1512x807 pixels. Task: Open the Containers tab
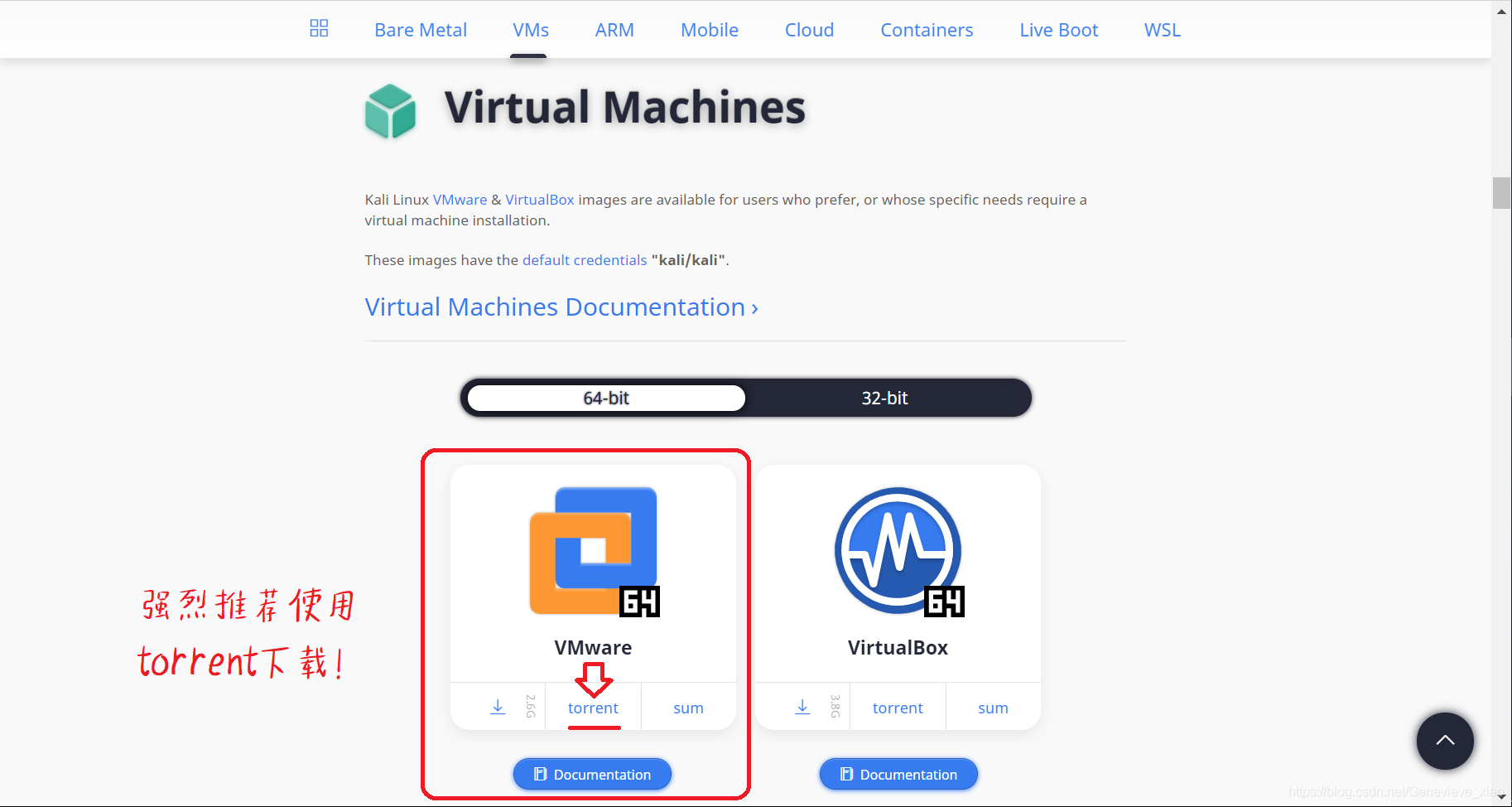tap(927, 30)
